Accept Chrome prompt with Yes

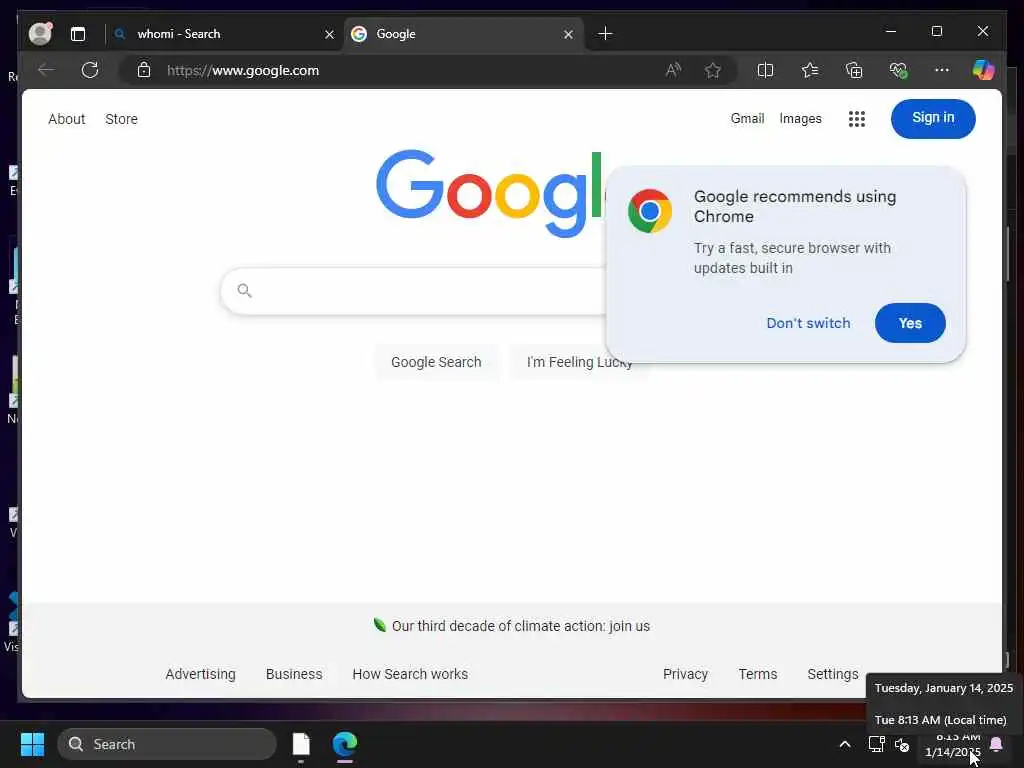[910, 323]
